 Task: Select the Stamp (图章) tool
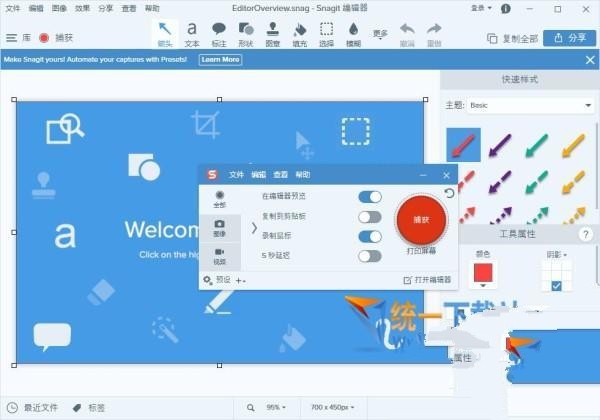coord(272,34)
